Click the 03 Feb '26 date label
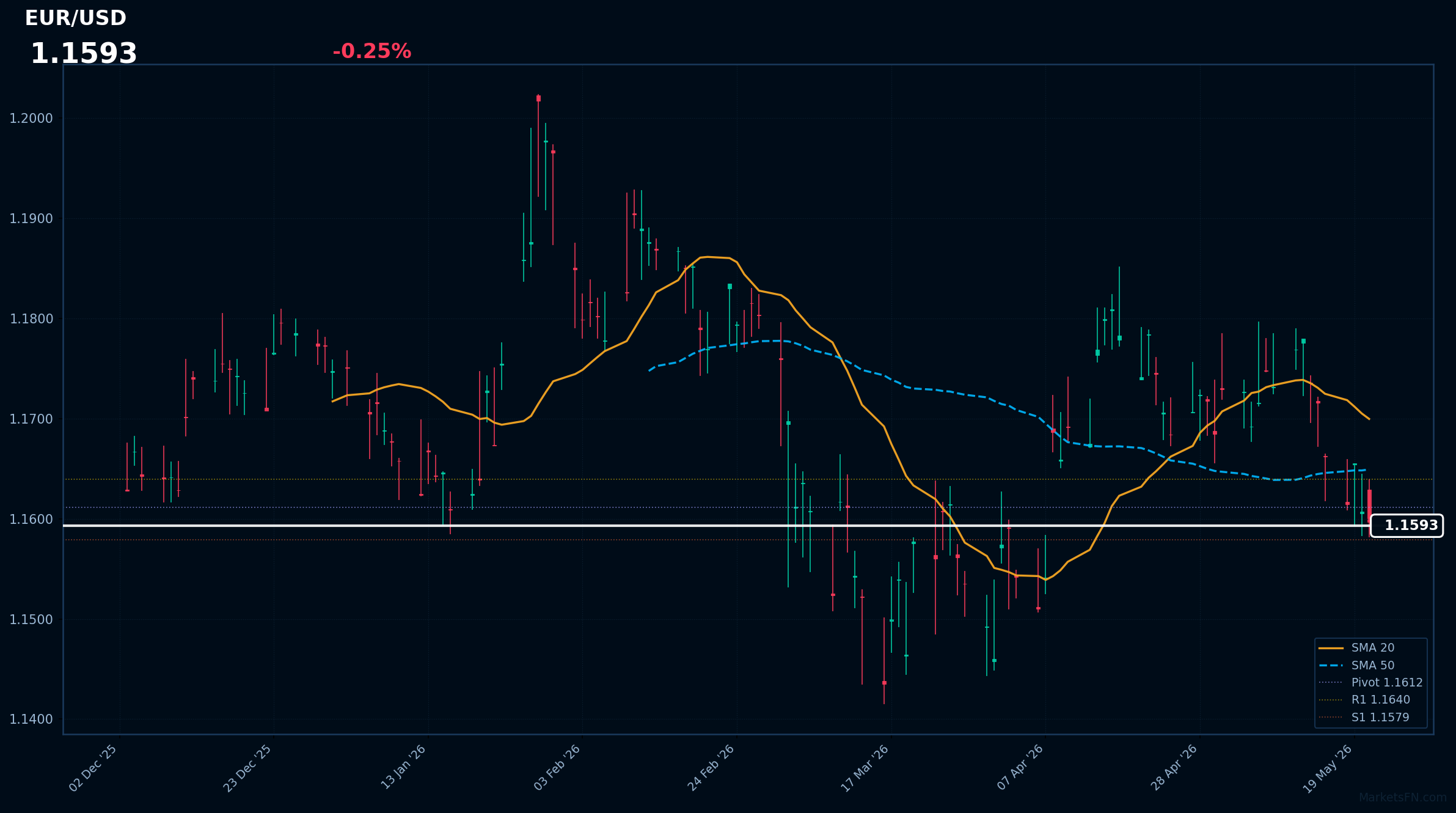Image resolution: width=1456 pixels, height=813 pixels. [557, 768]
